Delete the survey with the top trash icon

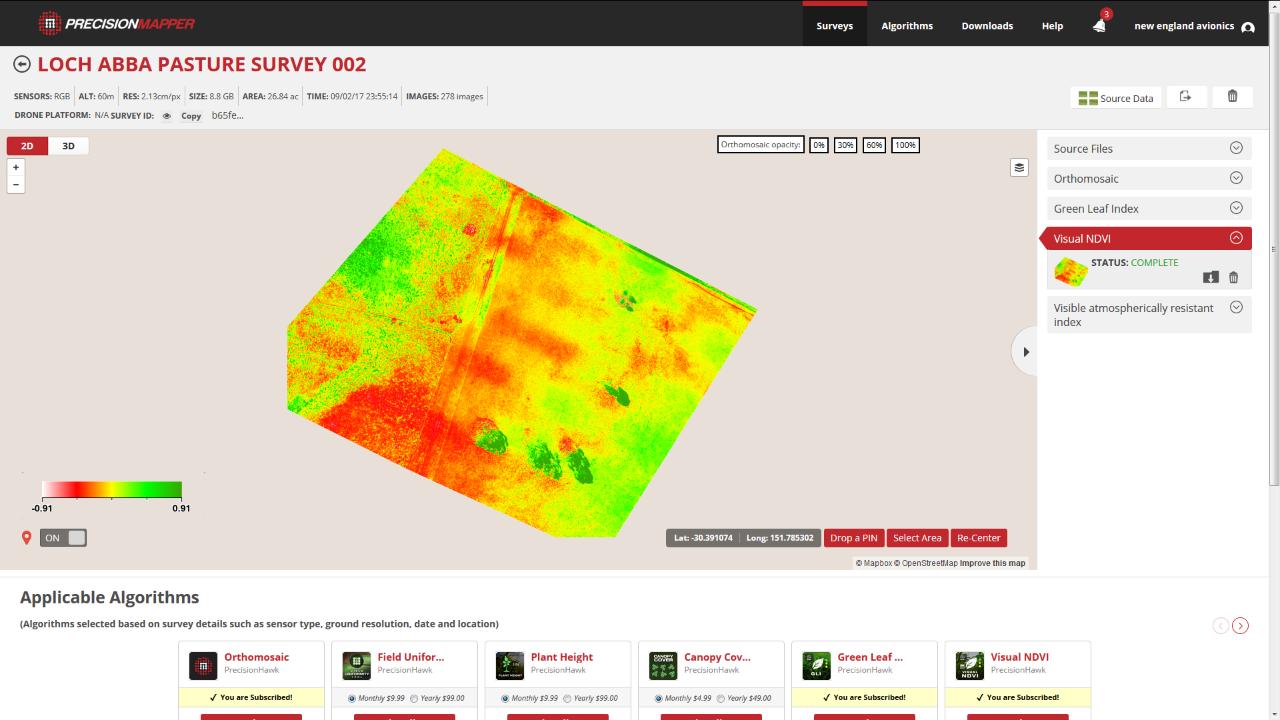pyautogui.click(x=1232, y=96)
